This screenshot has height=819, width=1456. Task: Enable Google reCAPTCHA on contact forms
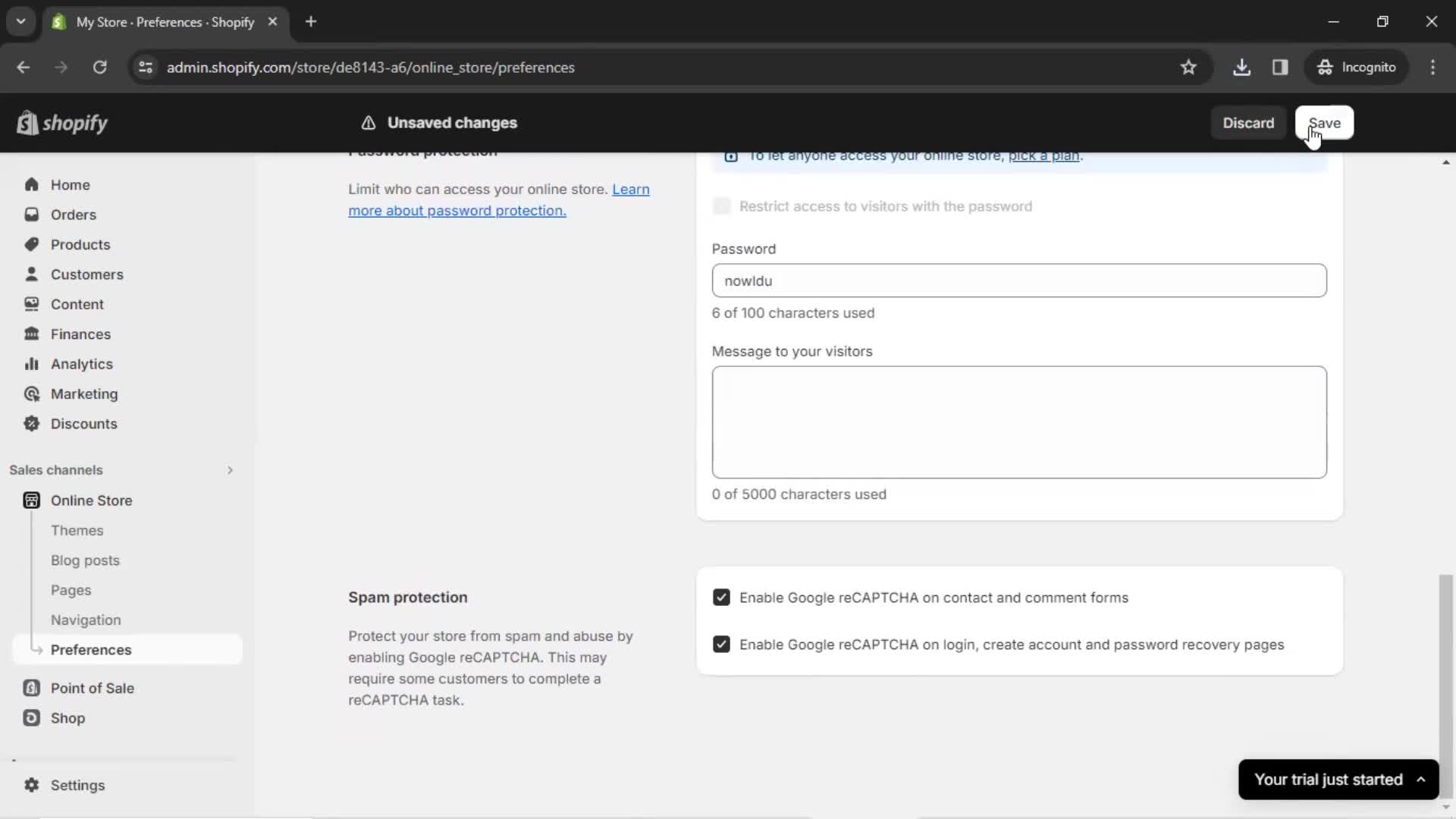pos(721,597)
